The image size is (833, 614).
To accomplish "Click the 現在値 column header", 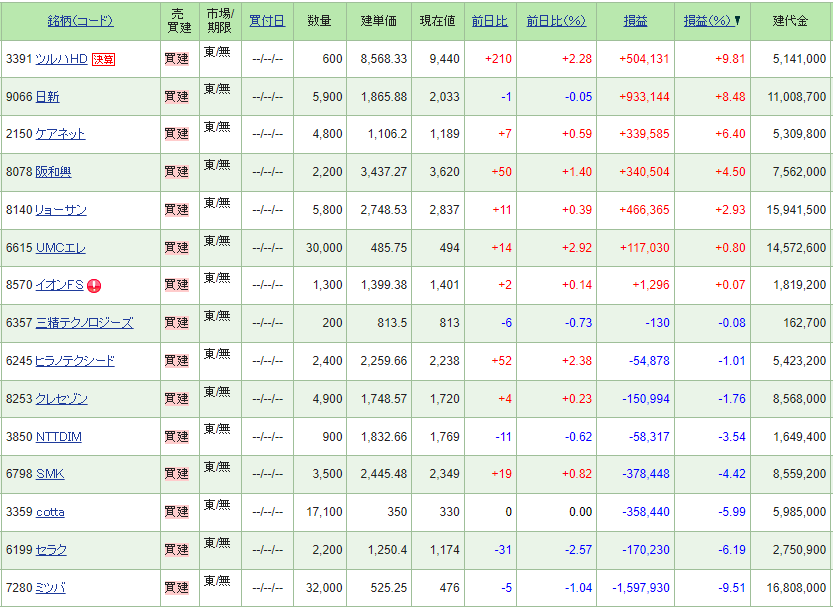I will [x=437, y=21].
